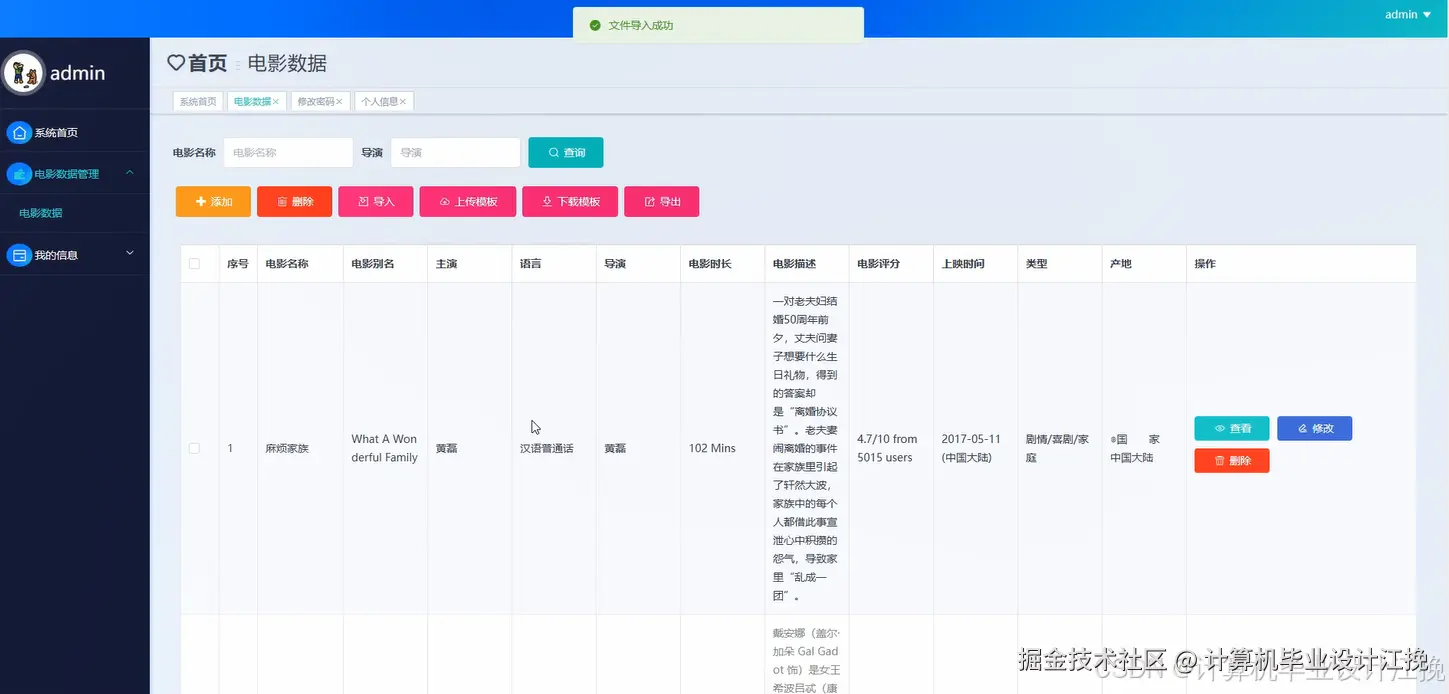Switch to the 系统首页 tab
1449x694 pixels.
click(x=198, y=102)
